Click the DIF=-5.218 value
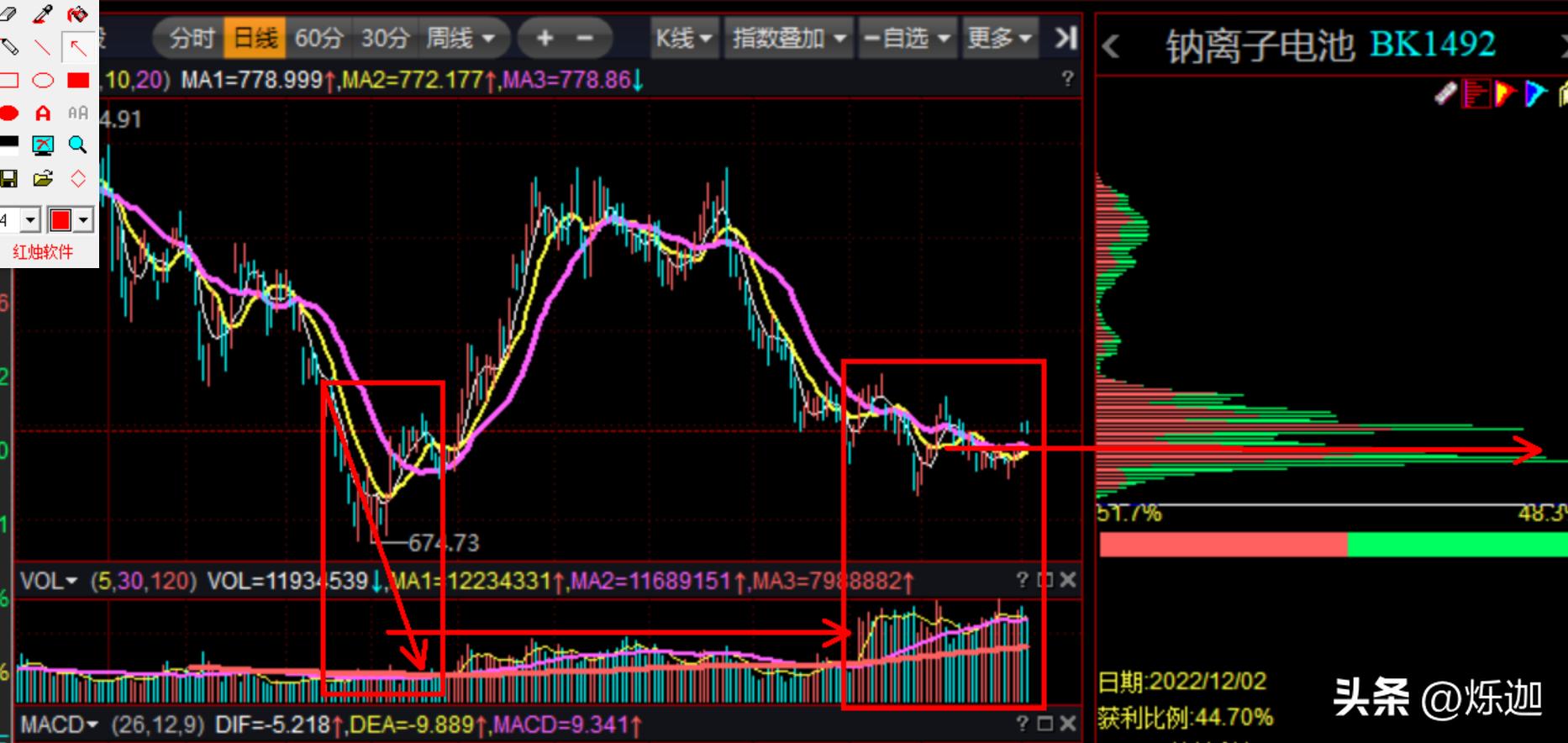The height and width of the screenshot is (743, 1568). (272, 725)
